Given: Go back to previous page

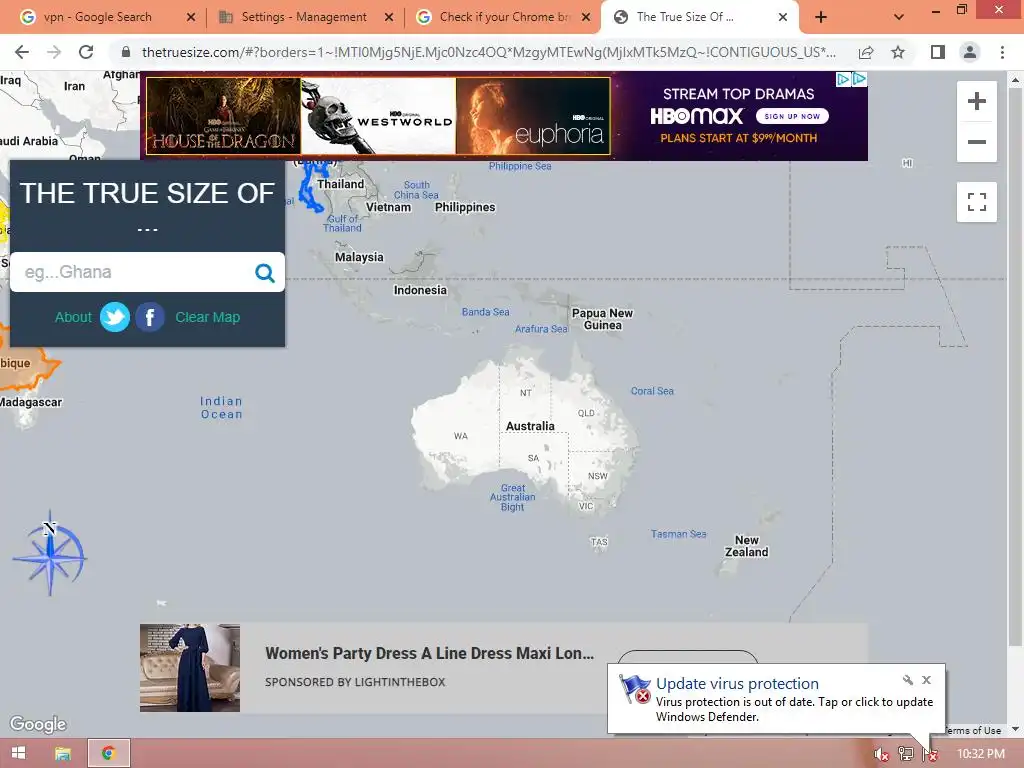Looking at the screenshot, I should pyautogui.click(x=22, y=52).
